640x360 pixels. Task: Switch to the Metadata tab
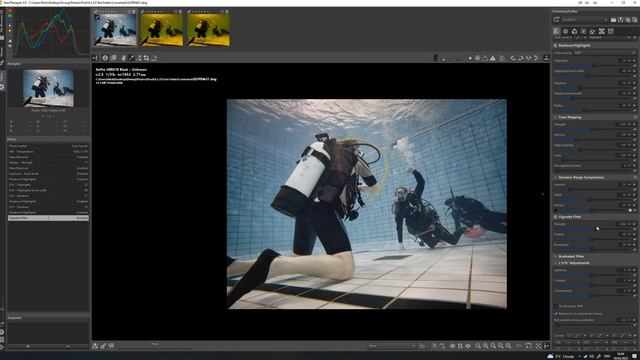(611, 31)
